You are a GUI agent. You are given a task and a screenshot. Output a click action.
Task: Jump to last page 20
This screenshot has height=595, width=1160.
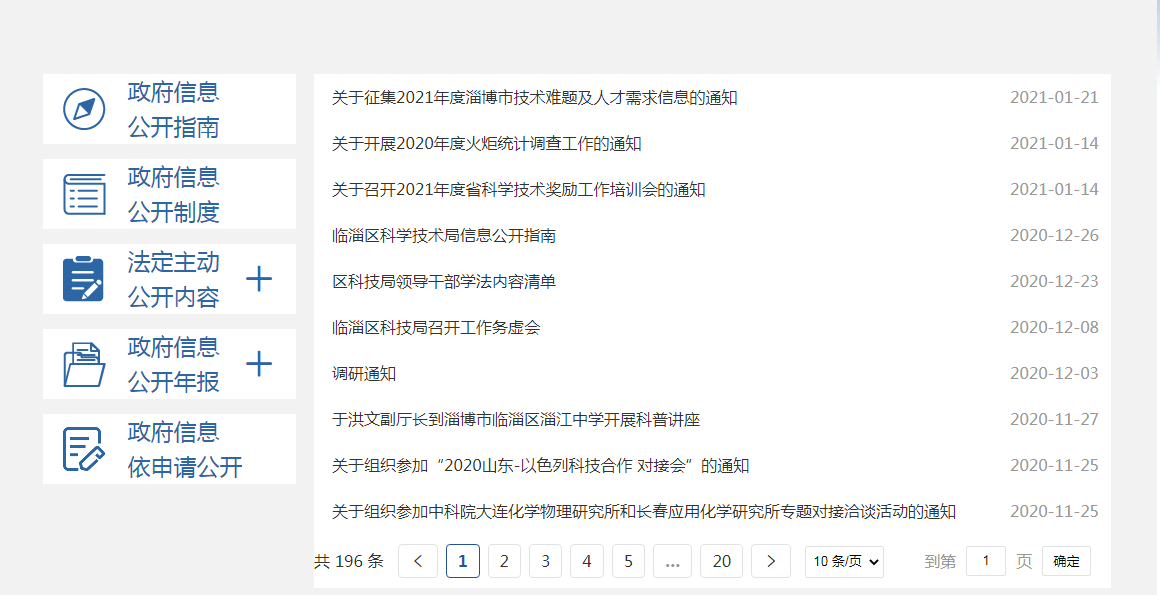click(x=721, y=561)
